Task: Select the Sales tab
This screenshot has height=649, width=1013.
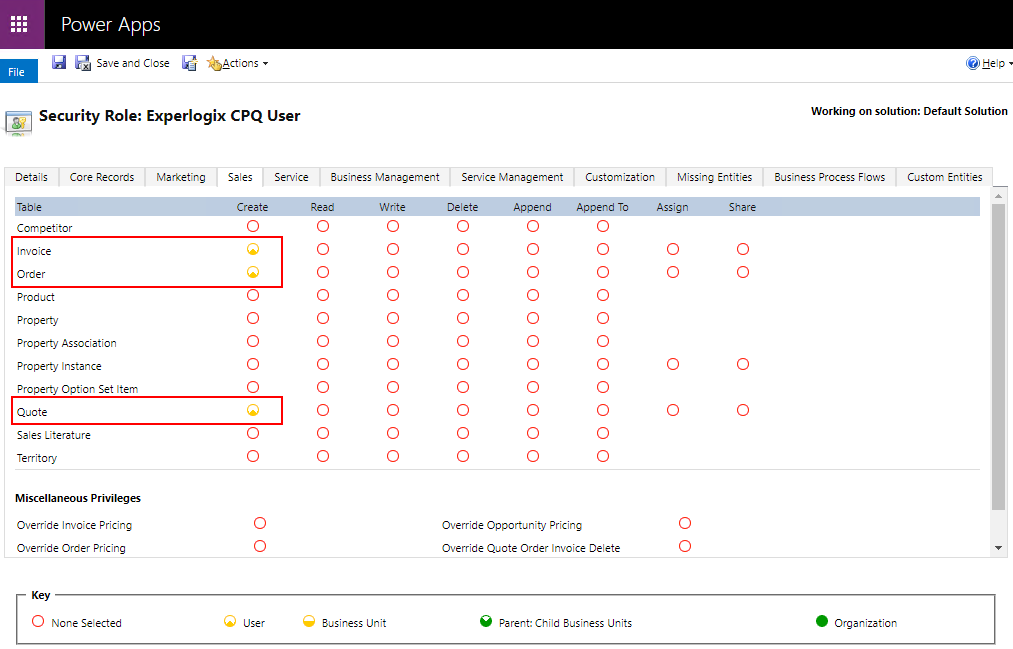Action: pyautogui.click(x=240, y=177)
